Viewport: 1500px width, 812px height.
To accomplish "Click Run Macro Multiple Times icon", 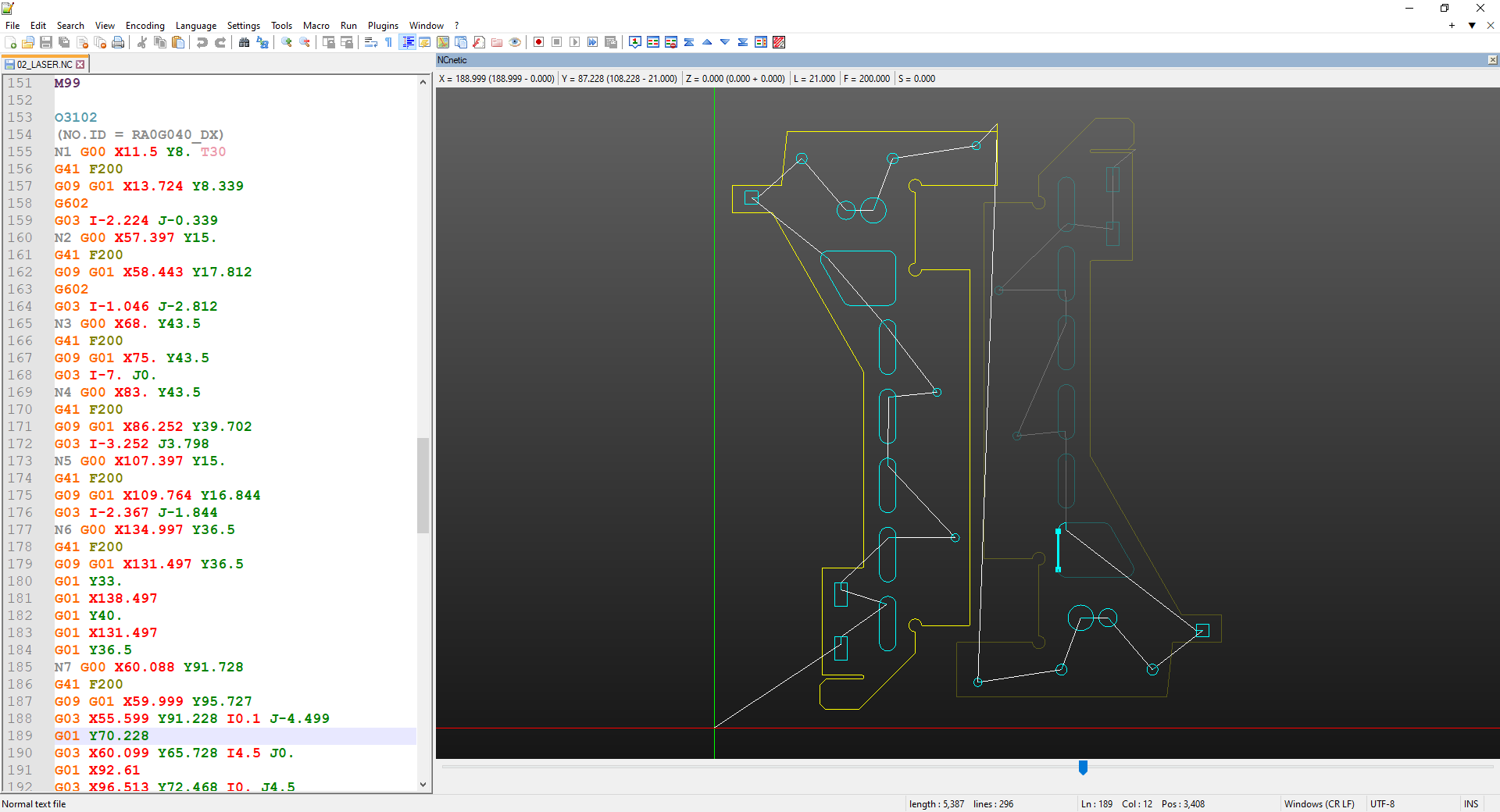I will coord(593,42).
